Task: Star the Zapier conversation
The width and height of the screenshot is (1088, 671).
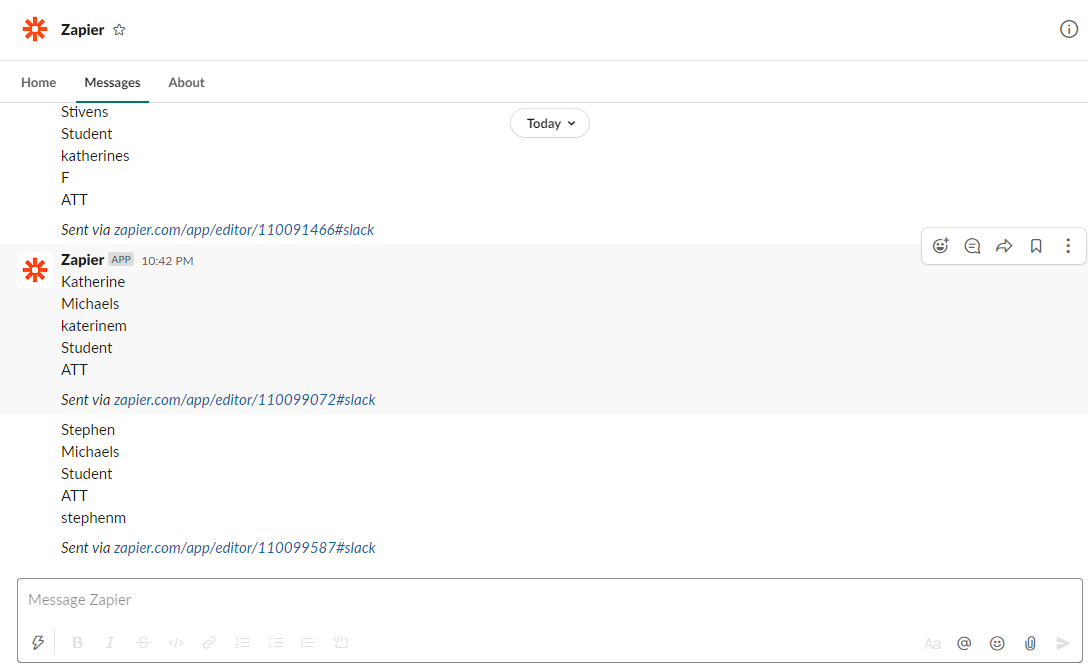Action: 119,30
